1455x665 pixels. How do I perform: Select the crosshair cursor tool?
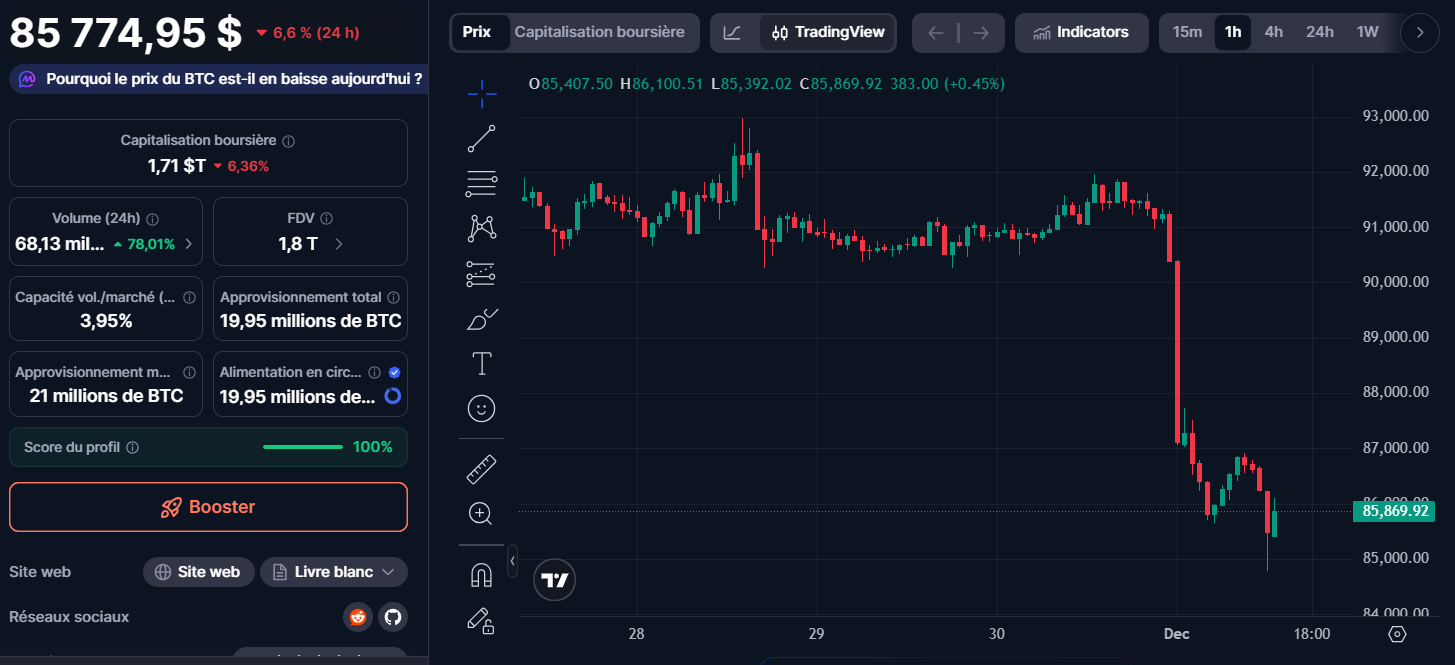click(x=481, y=93)
